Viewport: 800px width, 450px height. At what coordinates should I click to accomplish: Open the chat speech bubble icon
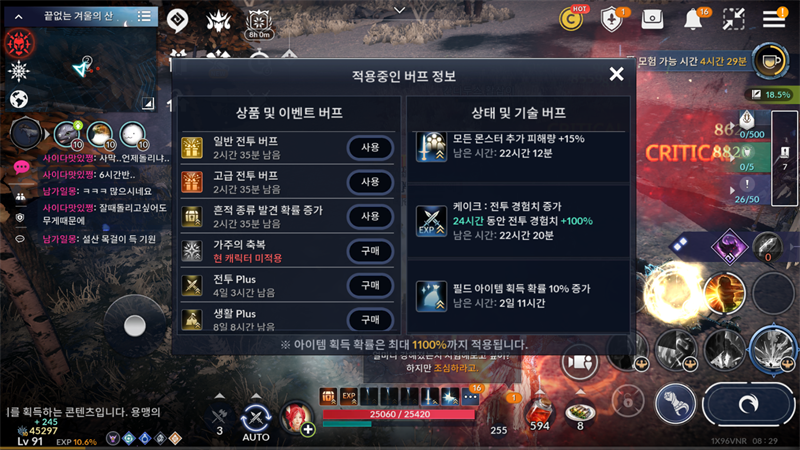[20, 167]
